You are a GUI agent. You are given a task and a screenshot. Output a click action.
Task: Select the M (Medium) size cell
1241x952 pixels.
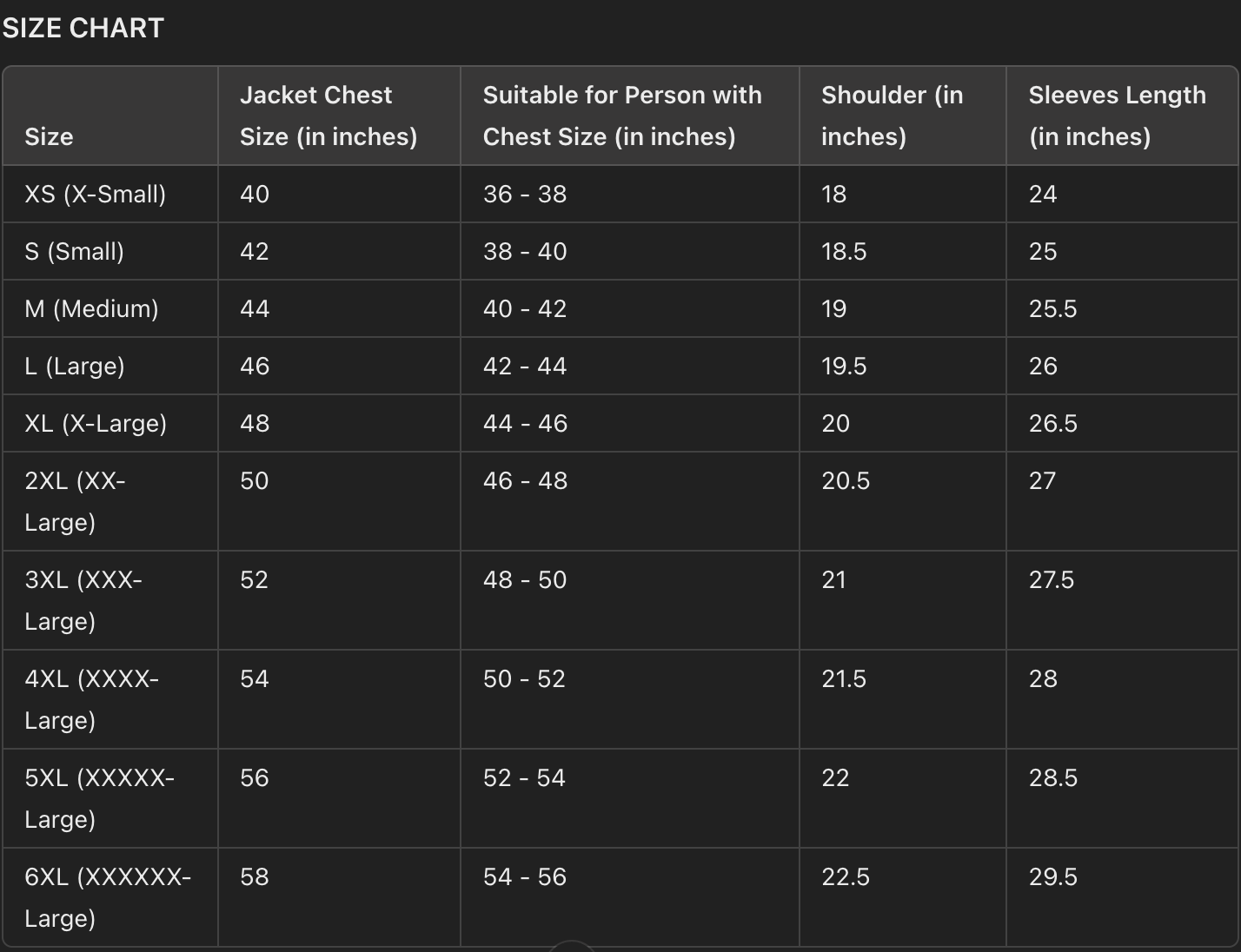pos(91,308)
